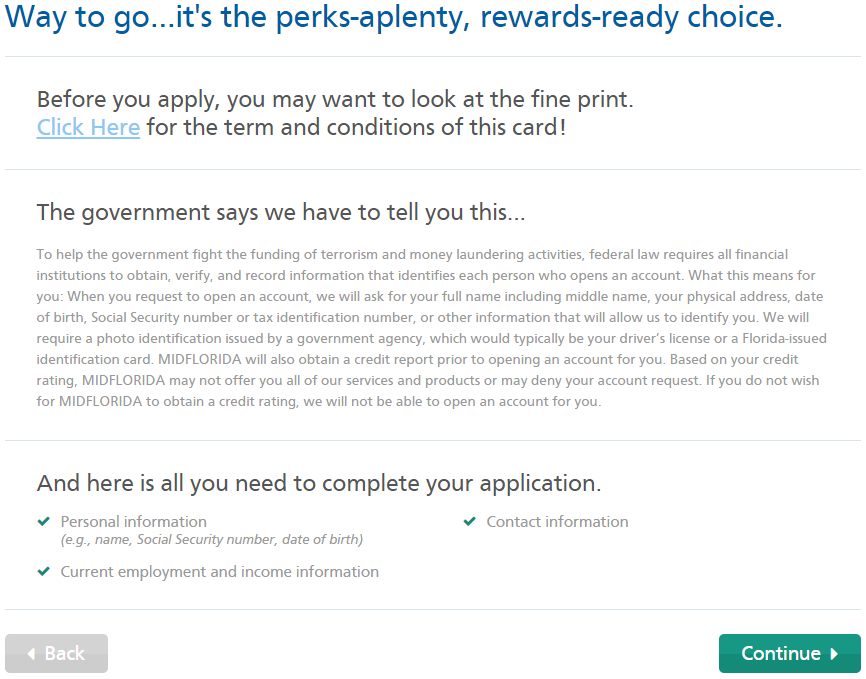The image size is (866, 679).
Task: Click the 'Before you apply' sentence
Action: pyautogui.click(x=335, y=99)
